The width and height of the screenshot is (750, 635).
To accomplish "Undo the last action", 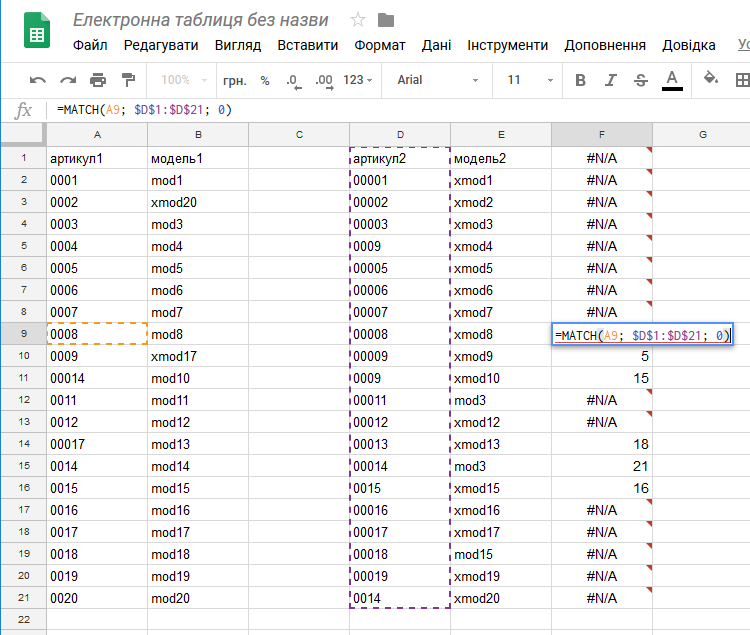I will coord(38,80).
